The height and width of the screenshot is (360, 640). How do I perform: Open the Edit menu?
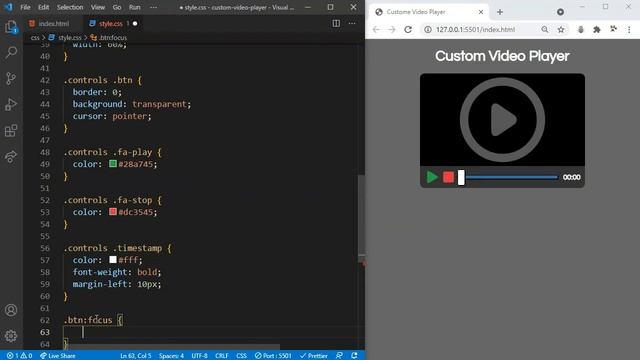[x=43, y=7]
